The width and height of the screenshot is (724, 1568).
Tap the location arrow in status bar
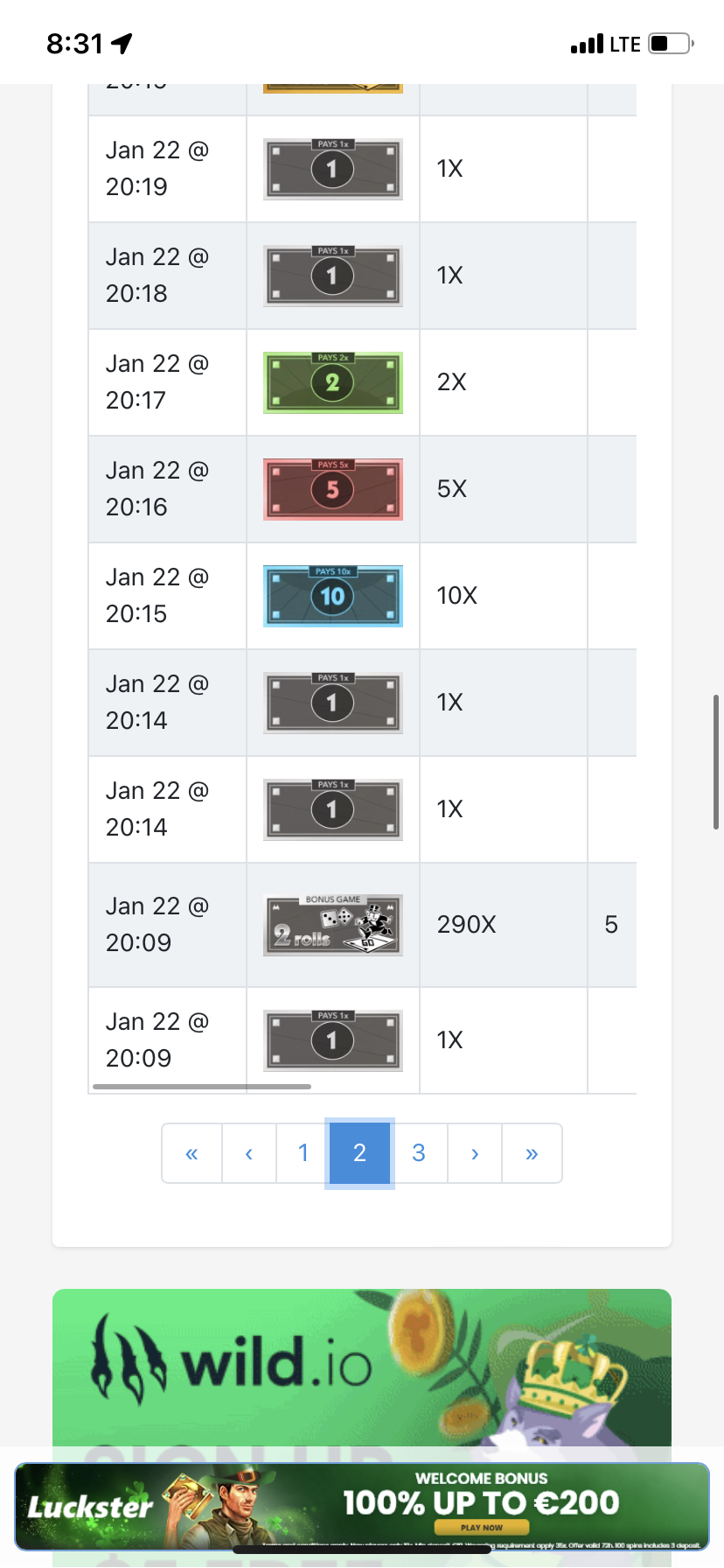122,43
